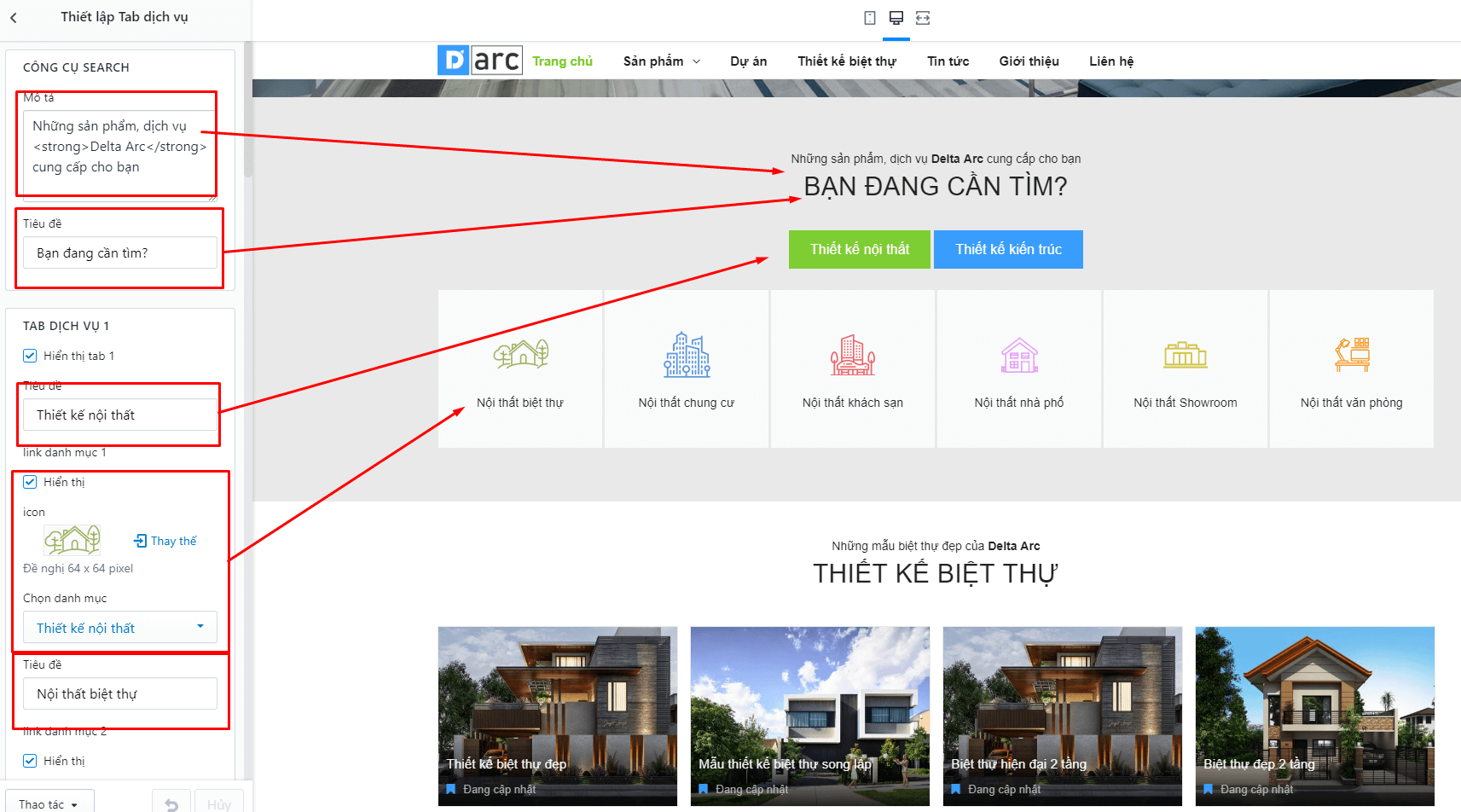Switch to full-width preview icon

click(923, 18)
